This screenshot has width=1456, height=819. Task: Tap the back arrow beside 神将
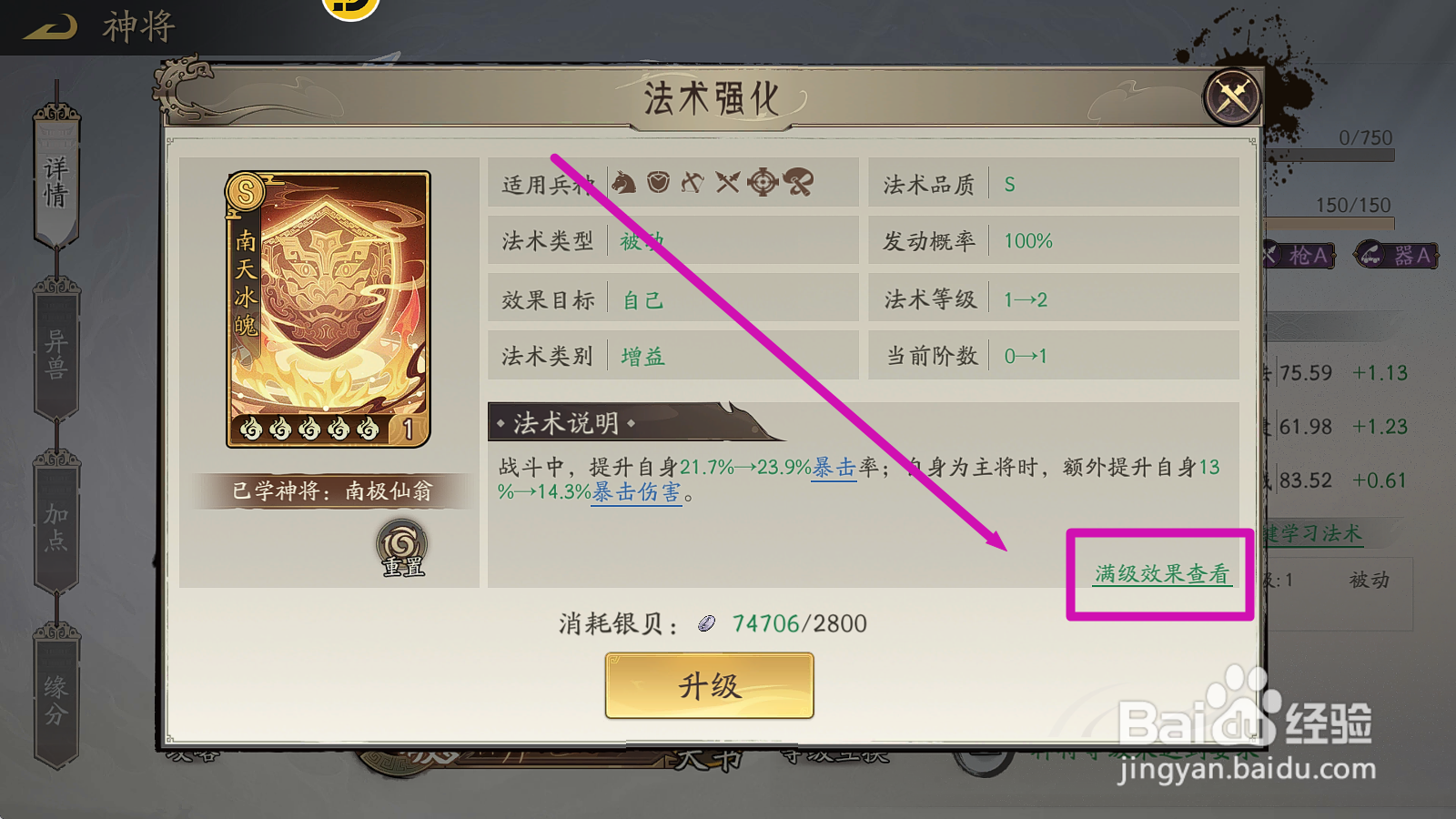[x=50, y=26]
